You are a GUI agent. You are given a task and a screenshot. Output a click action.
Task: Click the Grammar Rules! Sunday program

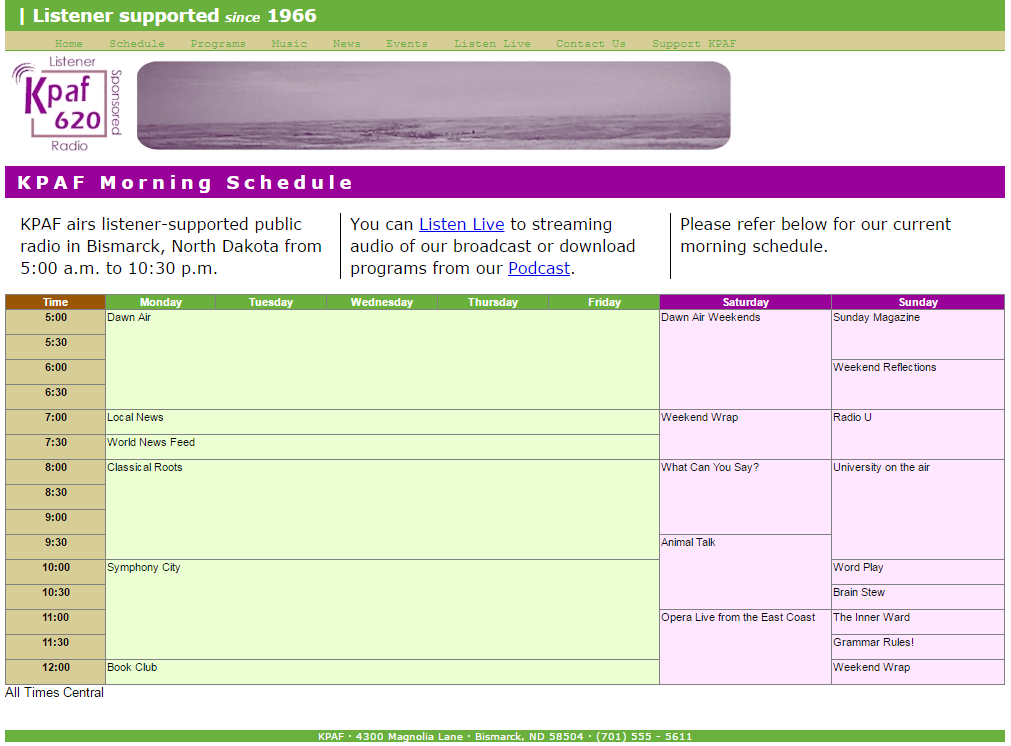tap(873, 643)
